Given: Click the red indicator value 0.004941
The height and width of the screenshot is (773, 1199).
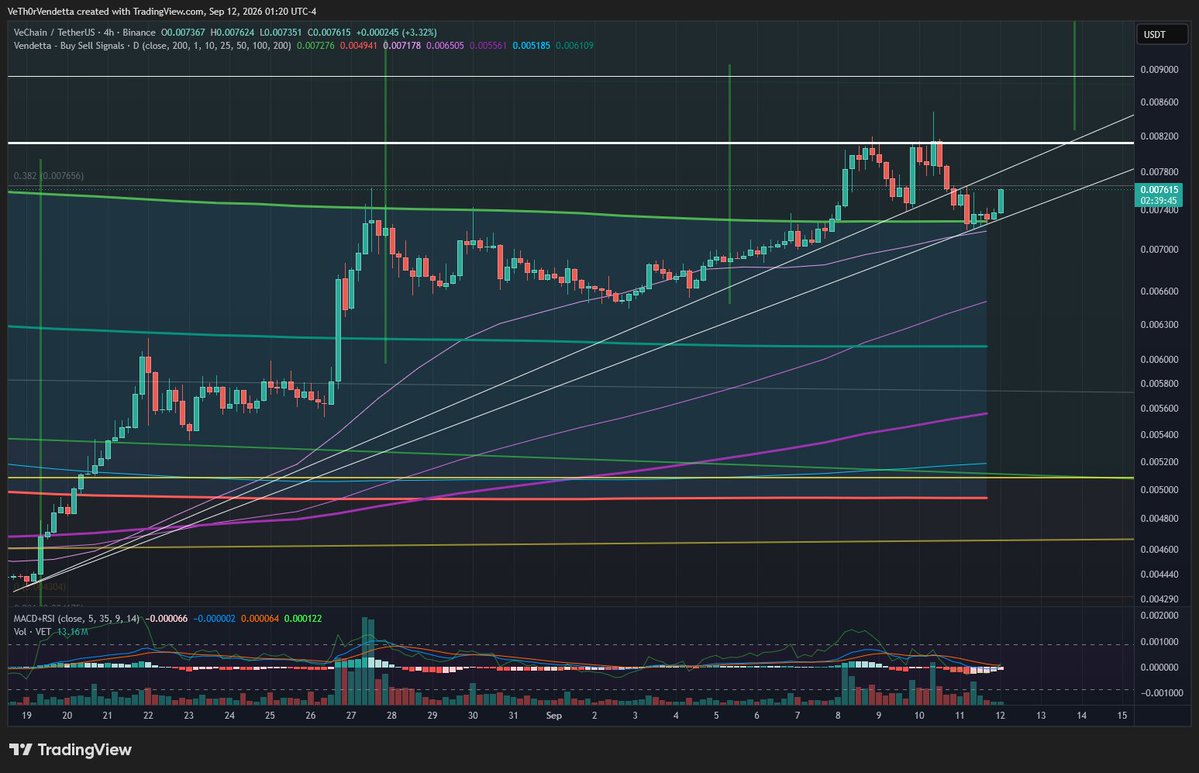Looking at the screenshot, I should pyautogui.click(x=359, y=46).
